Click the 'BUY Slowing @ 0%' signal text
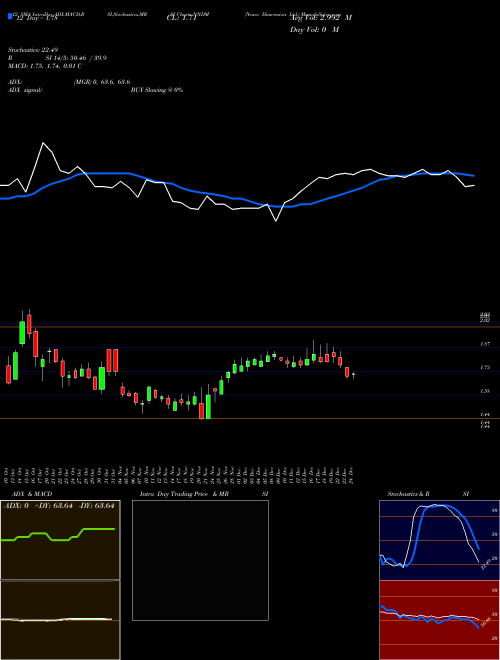The height and width of the screenshot is (660, 500). (x=157, y=90)
